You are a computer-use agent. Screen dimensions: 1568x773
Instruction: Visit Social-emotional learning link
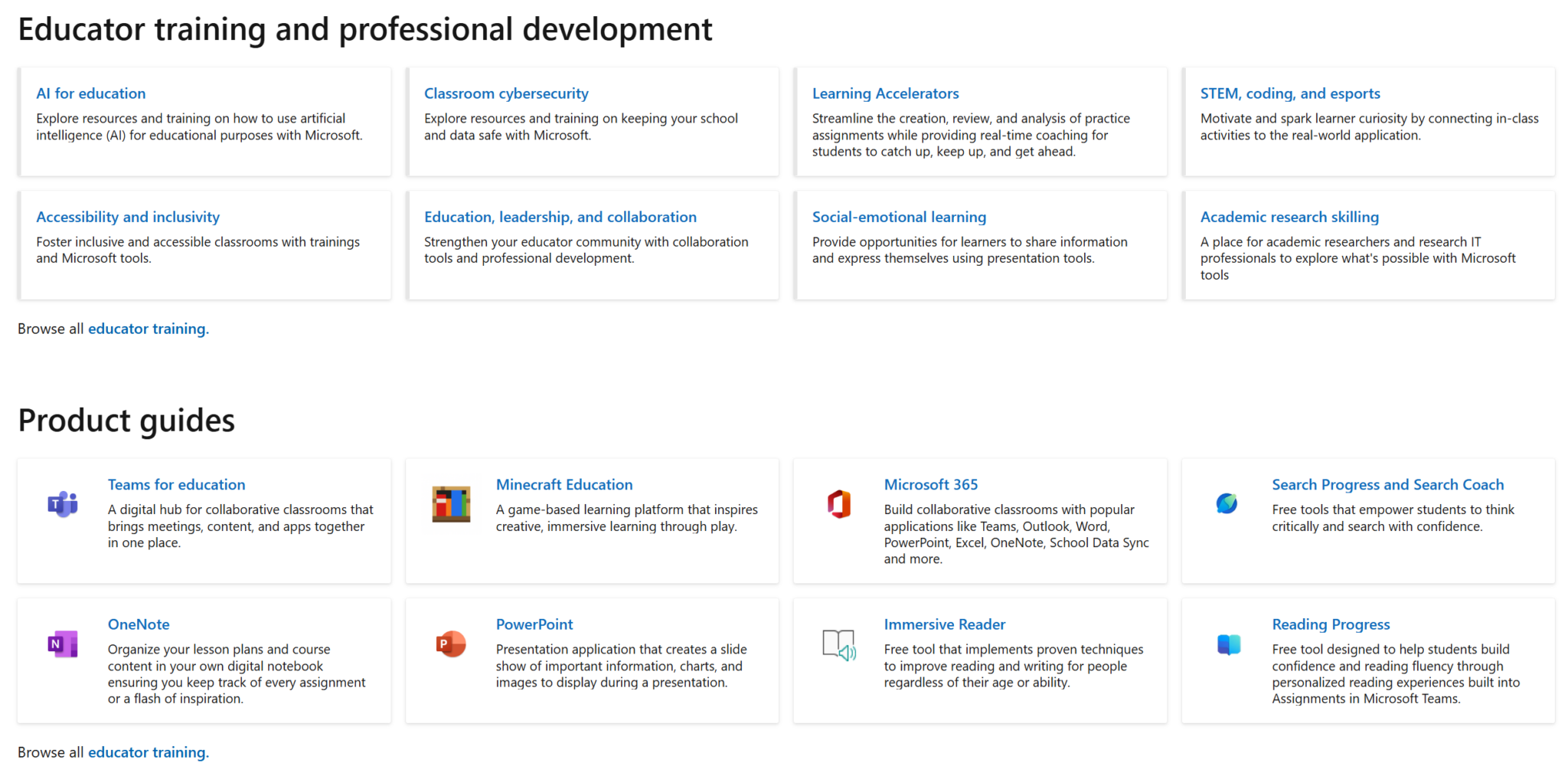pyautogui.click(x=899, y=217)
